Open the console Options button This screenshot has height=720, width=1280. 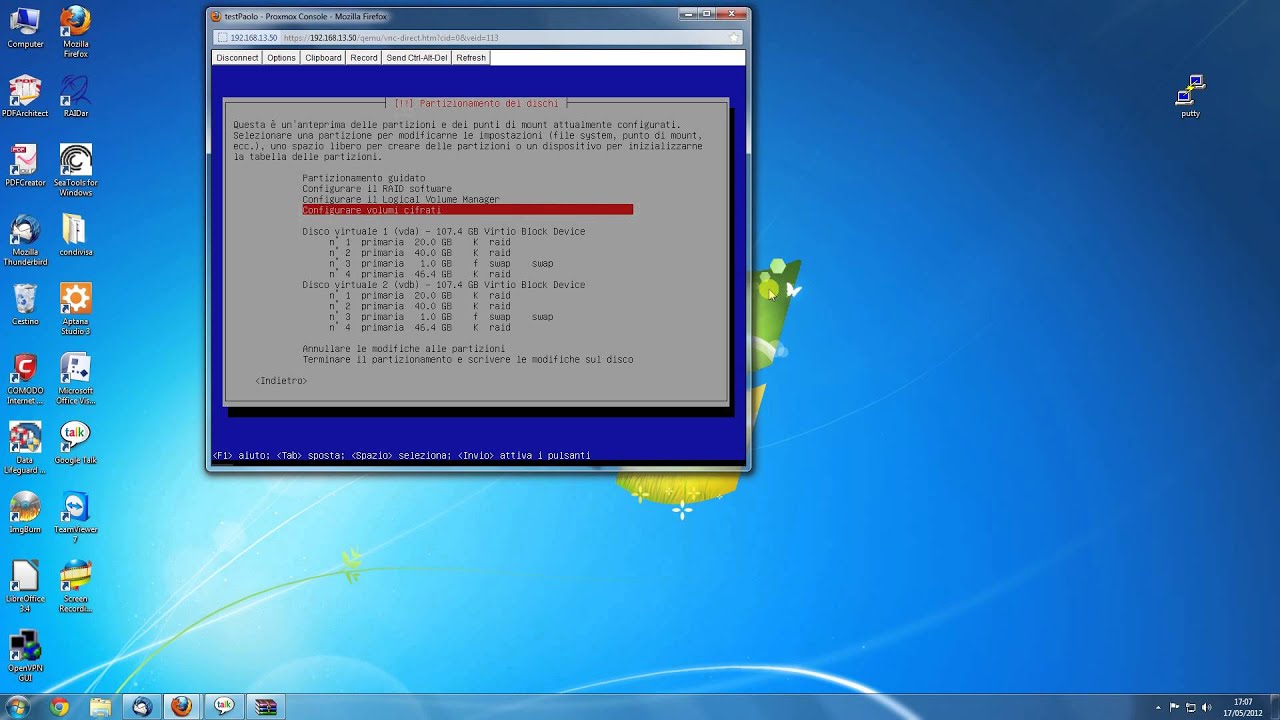[281, 58]
